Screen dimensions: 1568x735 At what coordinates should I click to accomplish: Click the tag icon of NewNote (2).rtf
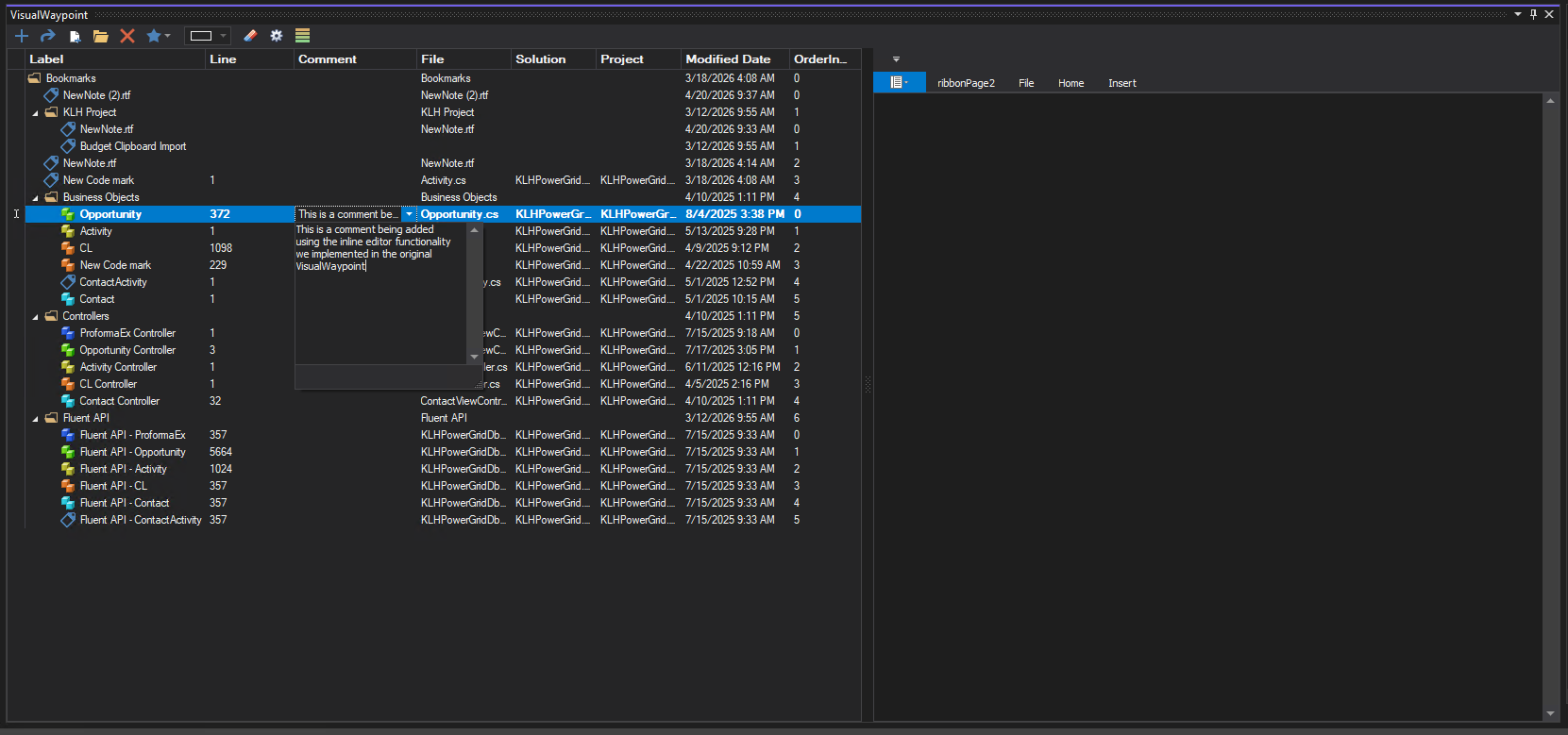point(52,95)
